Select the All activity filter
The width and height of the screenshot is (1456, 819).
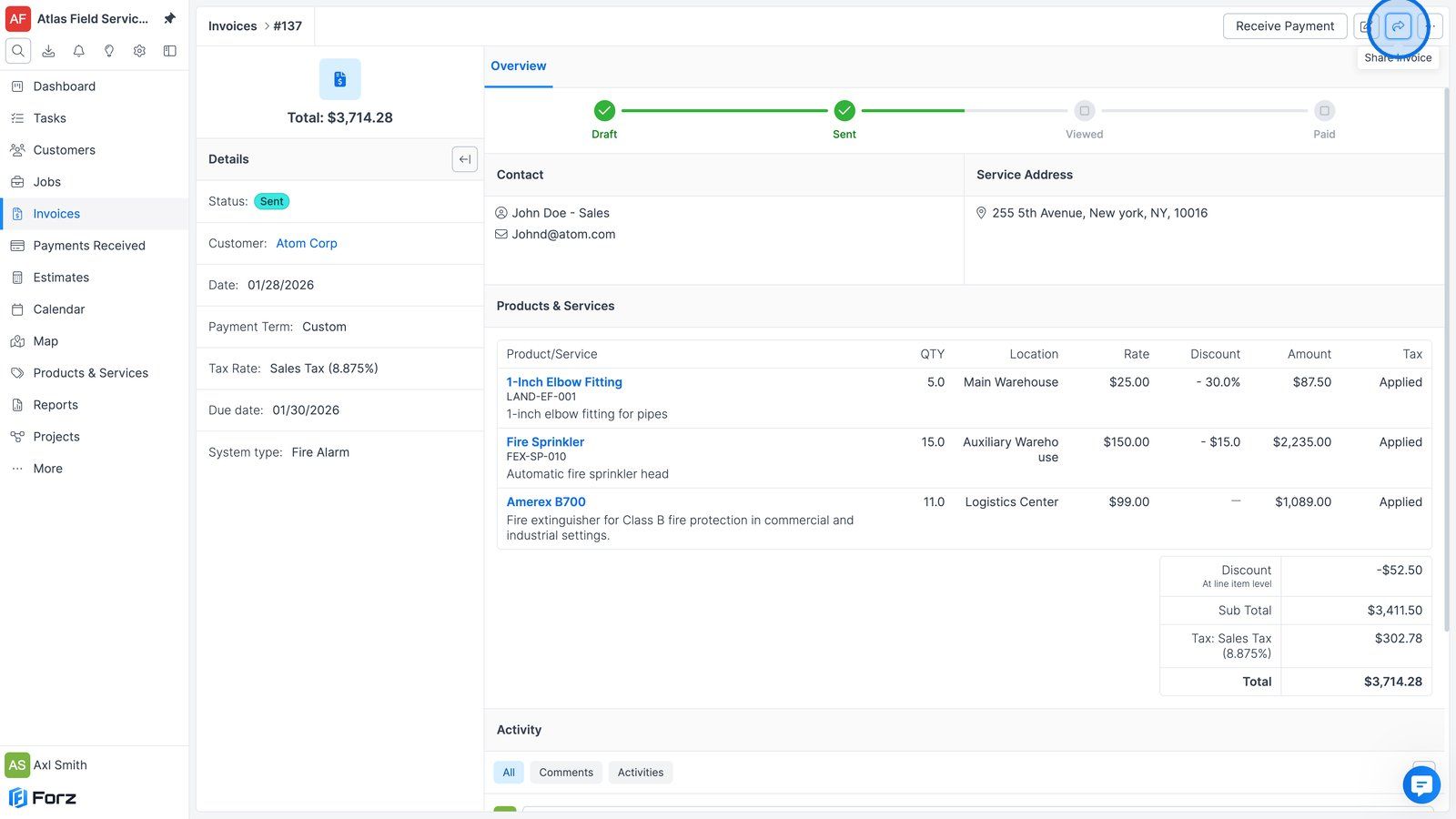[x=509, y=773]
